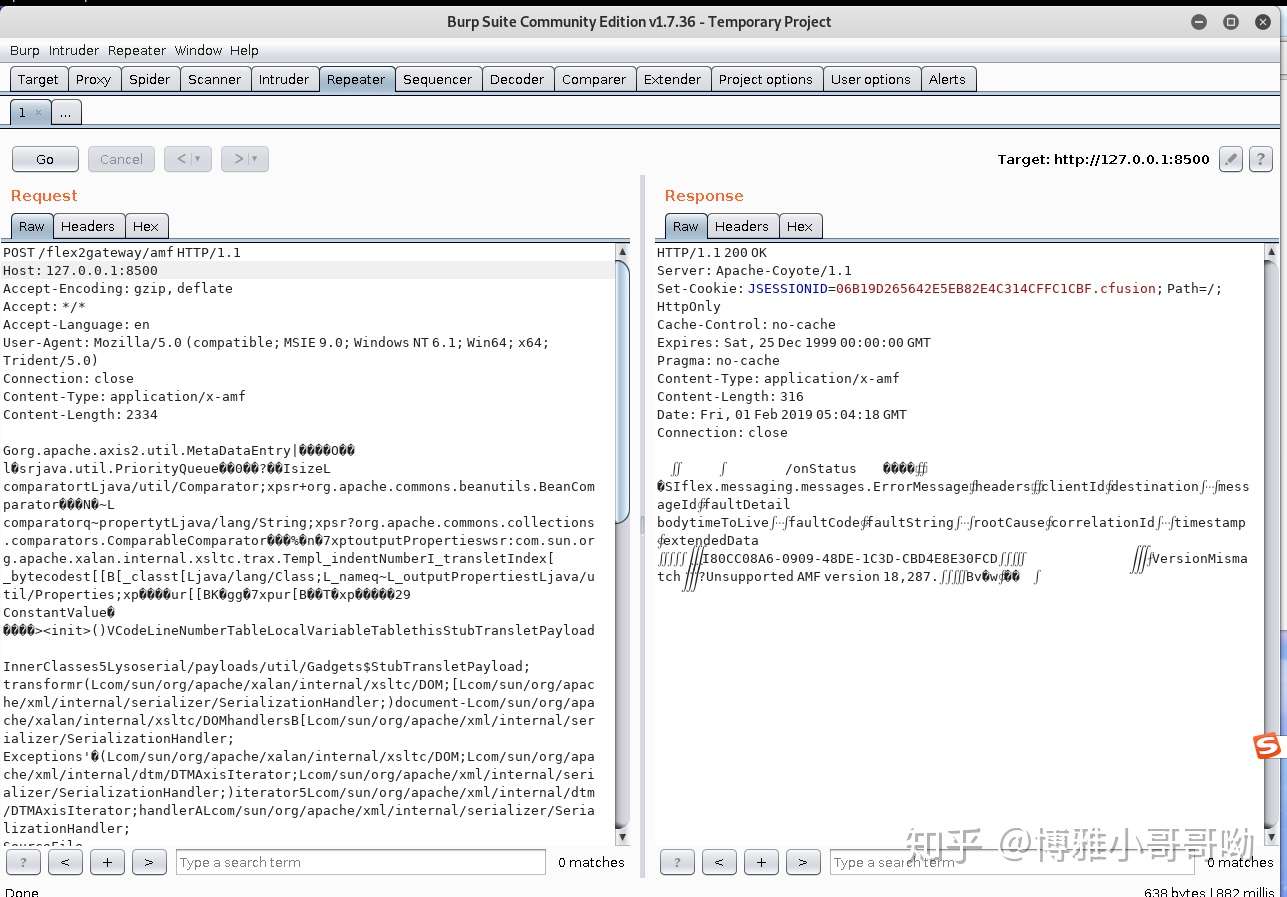Screen dimensions: 1287x897
Task: Switch to the Proxy tab
Action: click(x=94, y=79)
